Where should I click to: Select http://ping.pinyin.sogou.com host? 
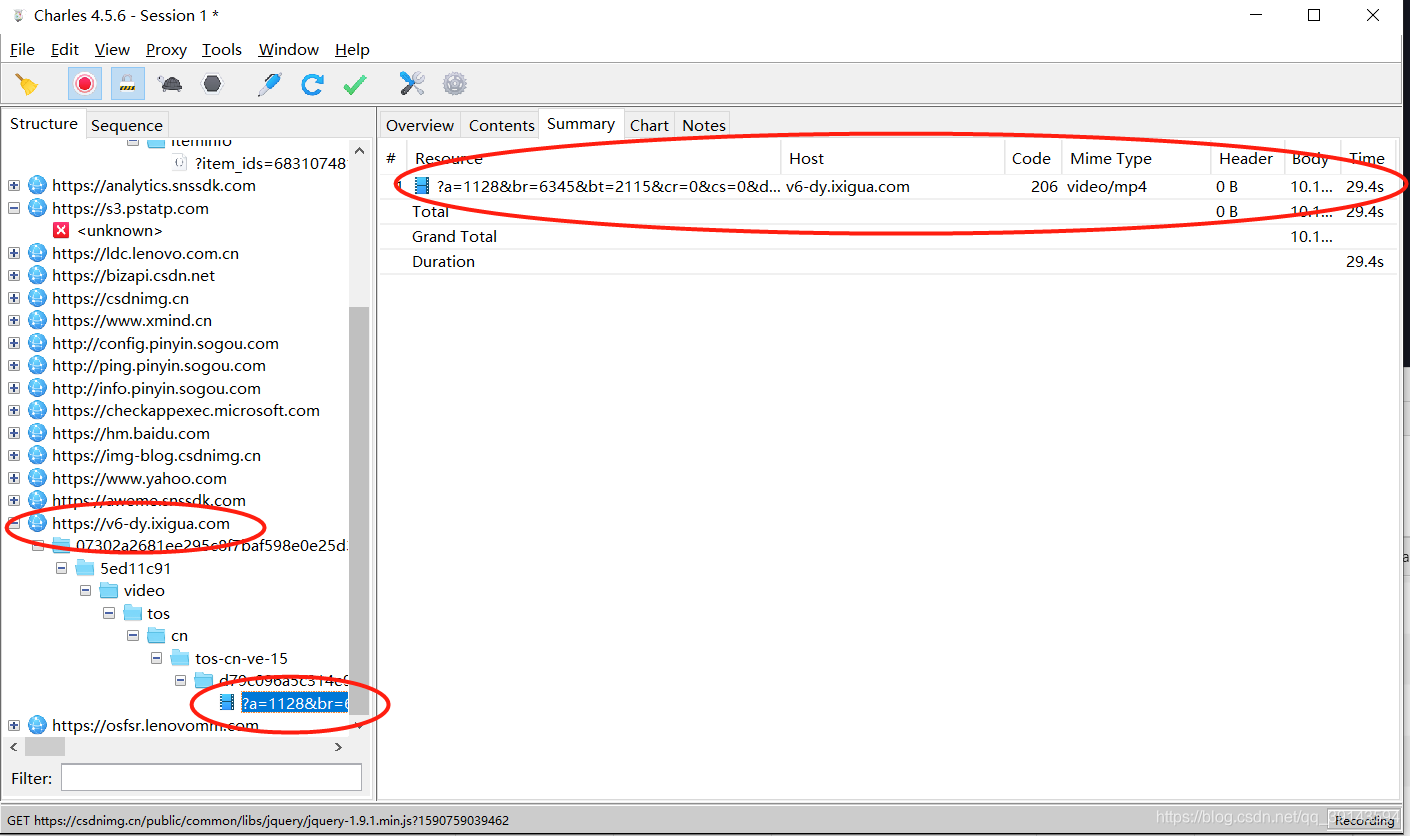click(x=159, y=366)
